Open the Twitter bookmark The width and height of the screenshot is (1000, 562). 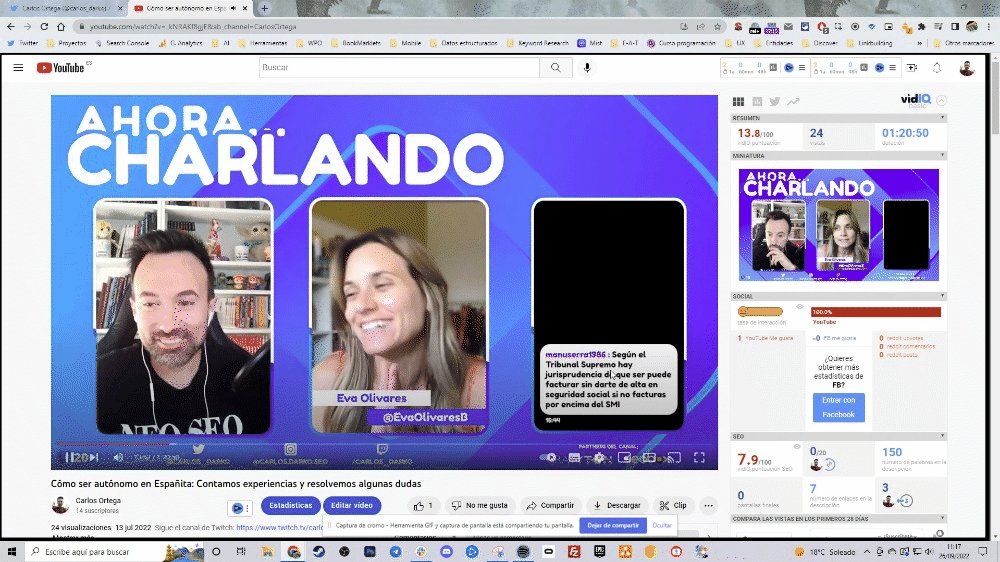pos(23,43)
